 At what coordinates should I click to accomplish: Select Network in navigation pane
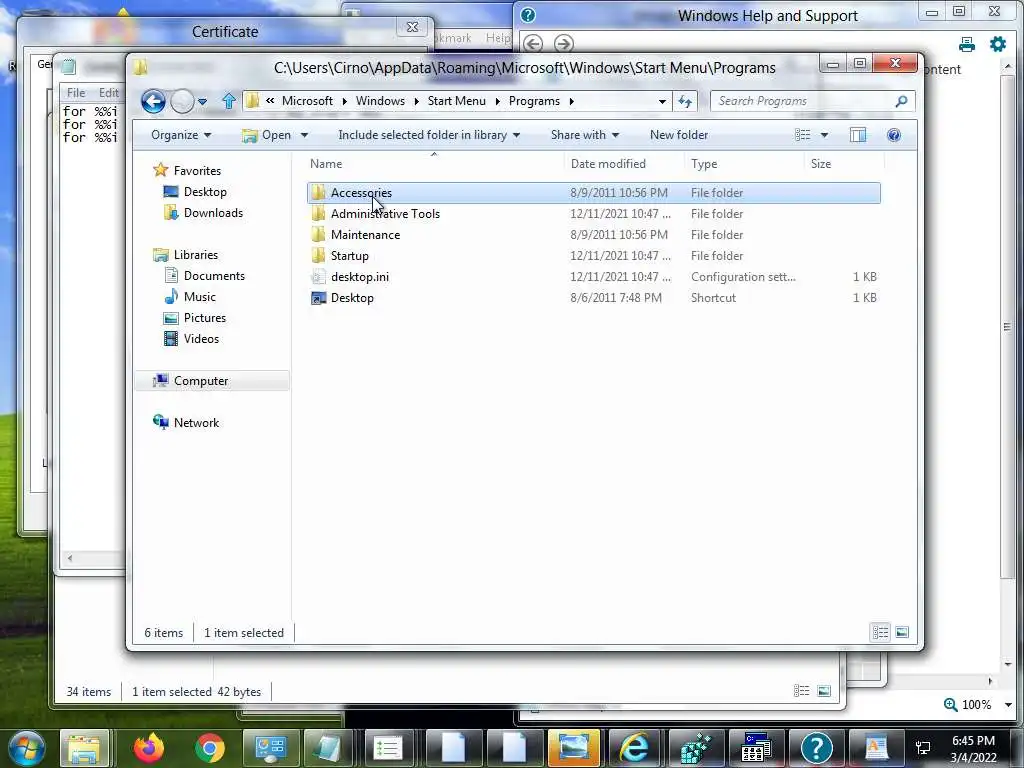pyautogui.click(x=196, y=423)
